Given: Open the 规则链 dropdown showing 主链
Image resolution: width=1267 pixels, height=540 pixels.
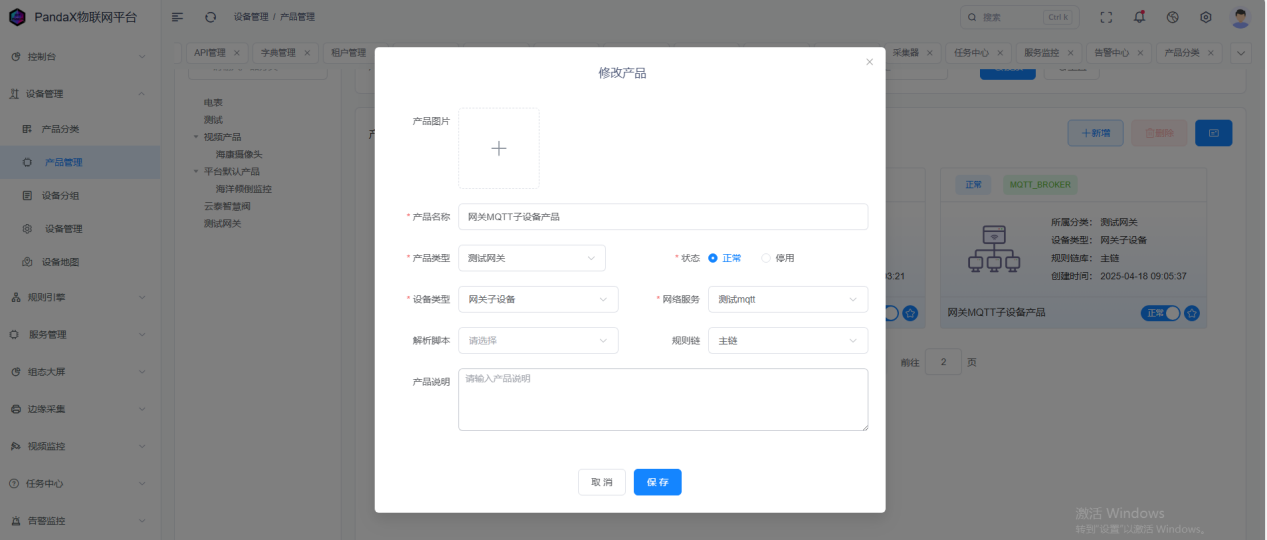Looking at the screenshot, I should [x=788, y=341].
